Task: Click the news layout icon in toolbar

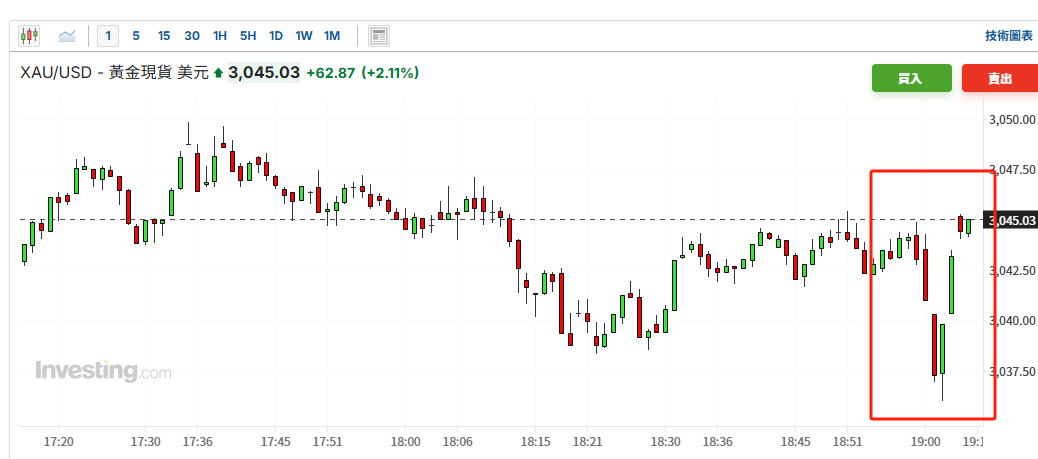Action: pos(379,36)
